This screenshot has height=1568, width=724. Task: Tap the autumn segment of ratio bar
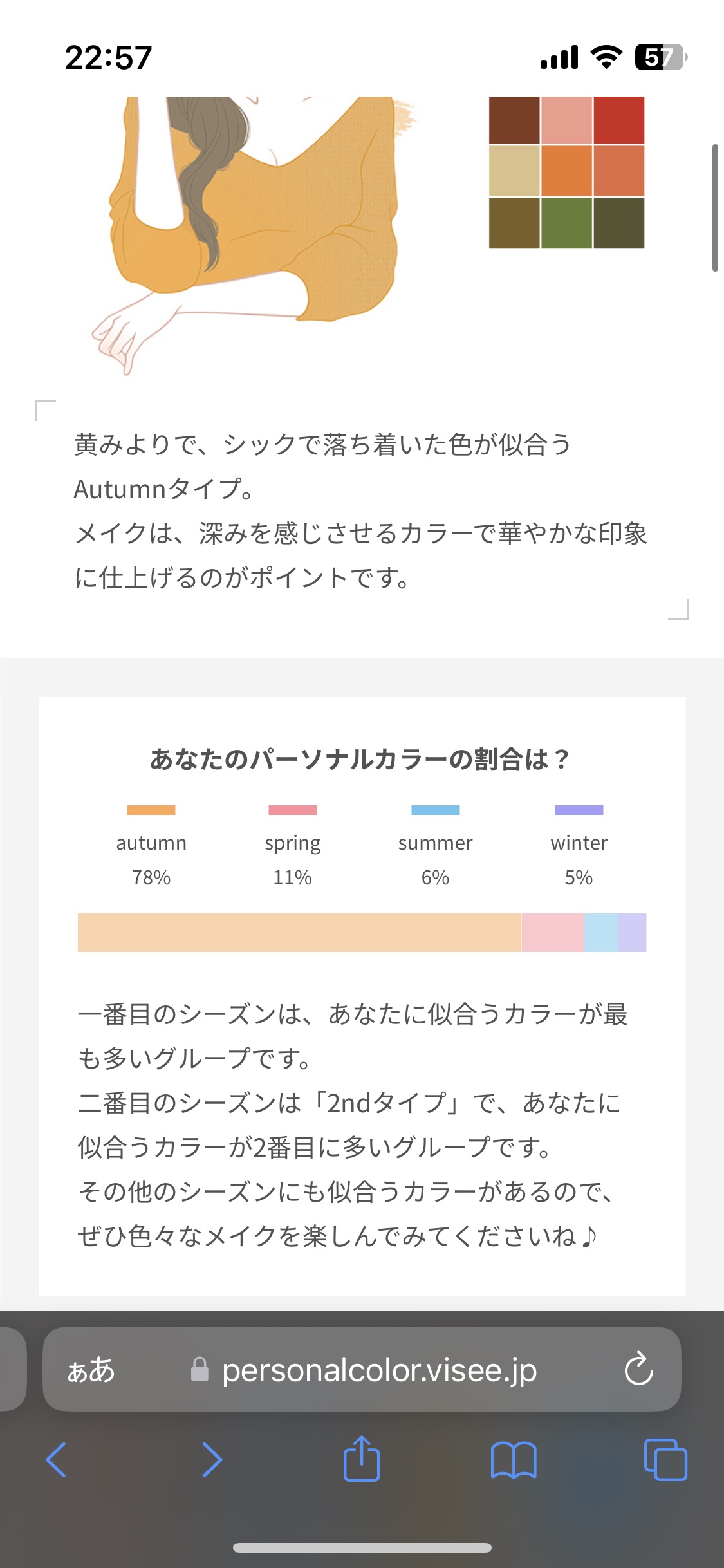tap(299, 932)
